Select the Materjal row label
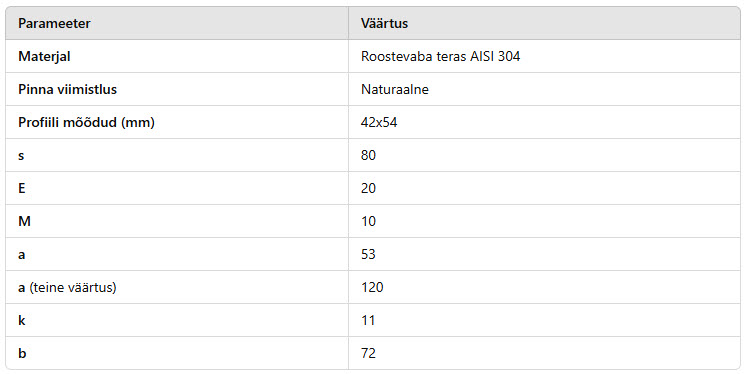 tap(44, 56)
